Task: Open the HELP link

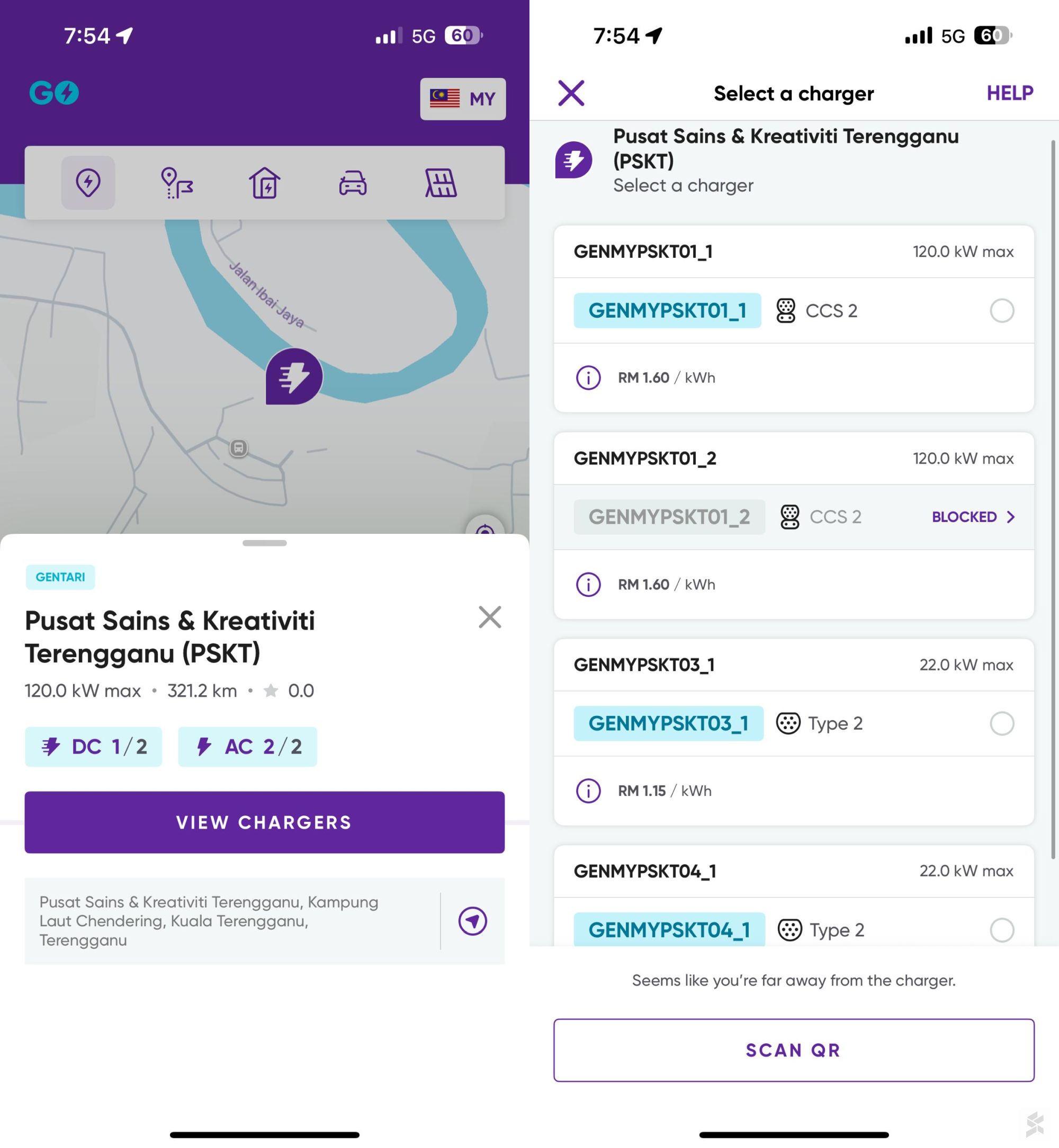Action: (x=1009, y=93)
